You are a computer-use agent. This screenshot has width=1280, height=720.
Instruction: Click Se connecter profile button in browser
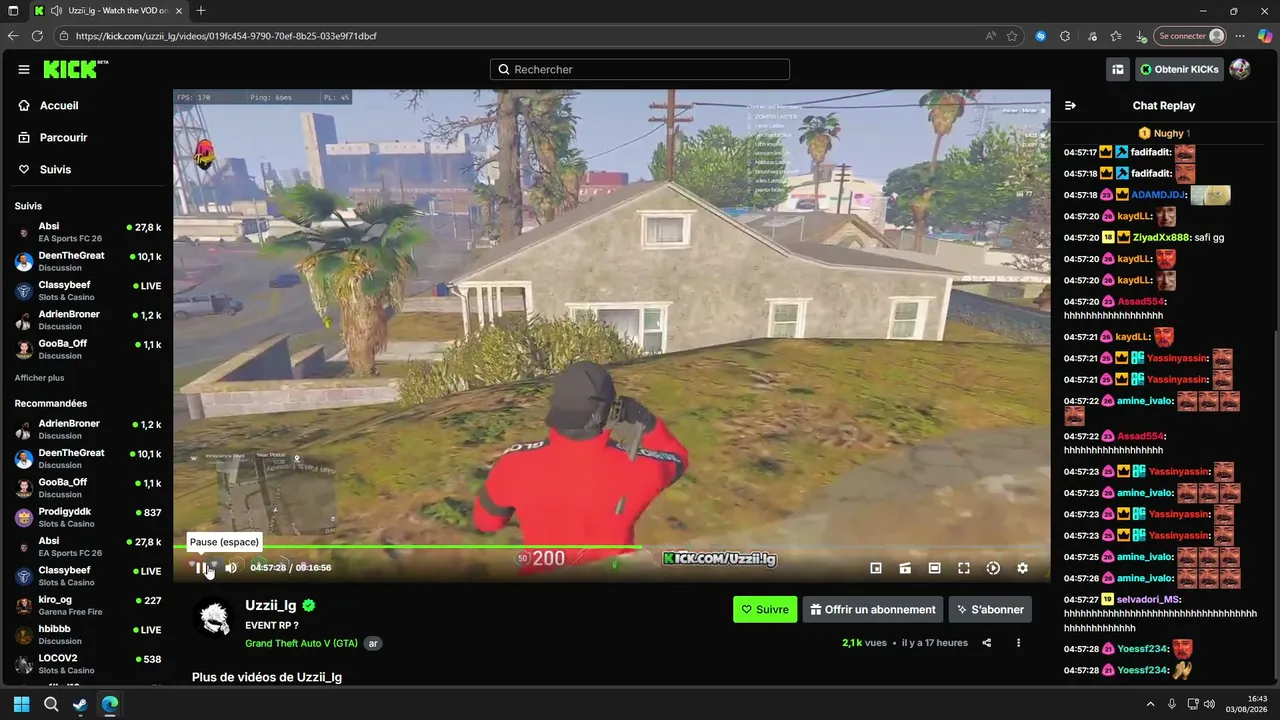coord(1191,36)
